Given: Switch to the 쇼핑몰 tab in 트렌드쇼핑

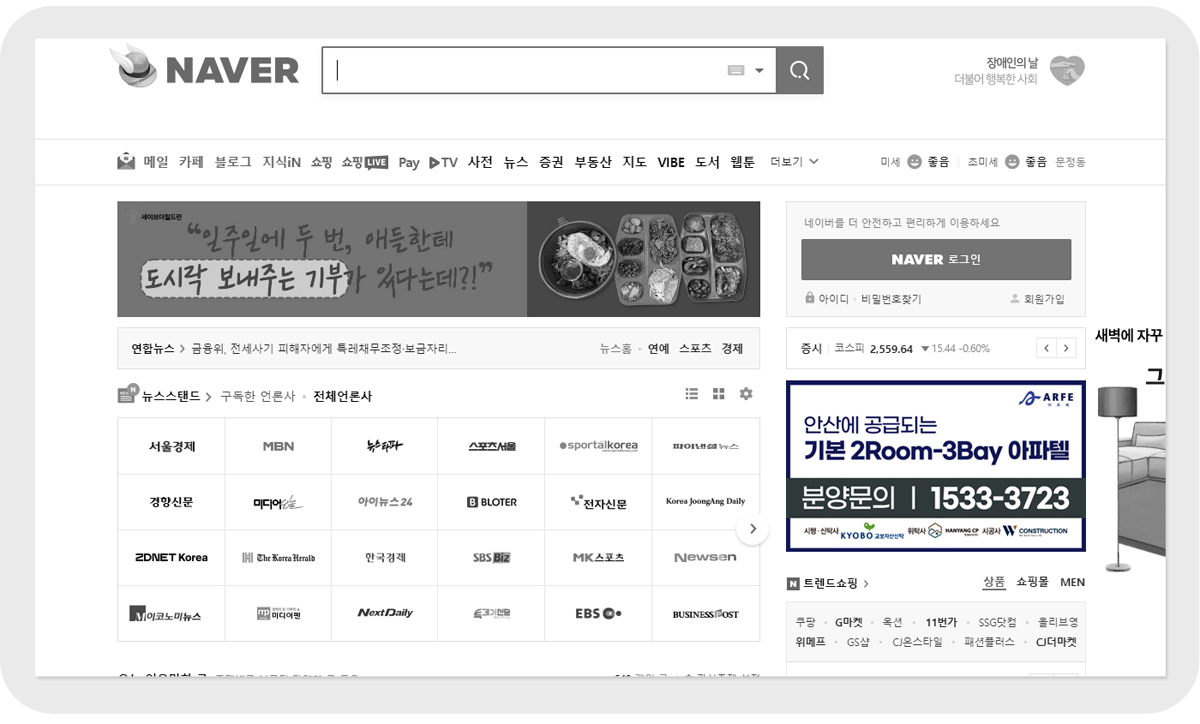Looking at the screenshot, I should 1032,582.
